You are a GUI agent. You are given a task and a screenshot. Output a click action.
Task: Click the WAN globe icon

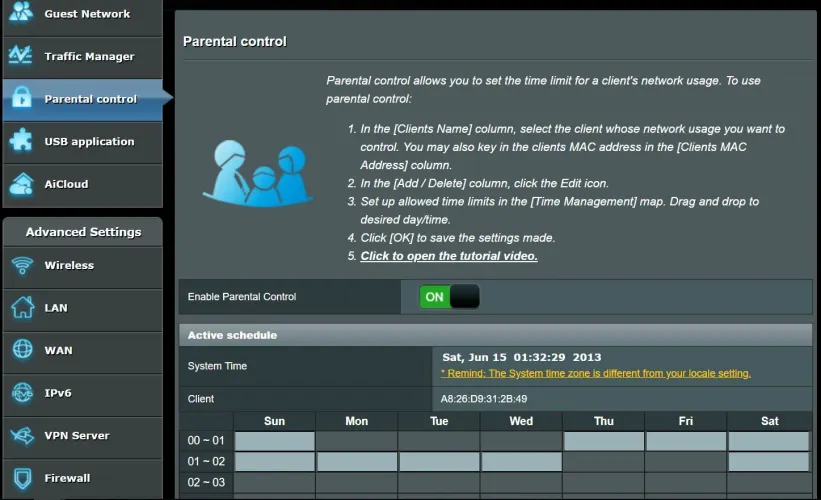[22, 350]
